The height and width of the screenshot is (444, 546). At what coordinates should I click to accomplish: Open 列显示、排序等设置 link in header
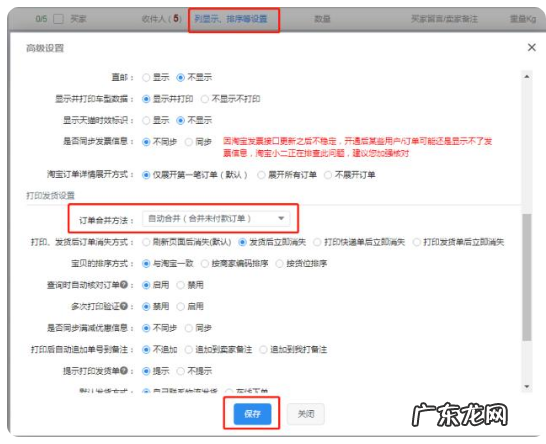[x=231, y=19]
